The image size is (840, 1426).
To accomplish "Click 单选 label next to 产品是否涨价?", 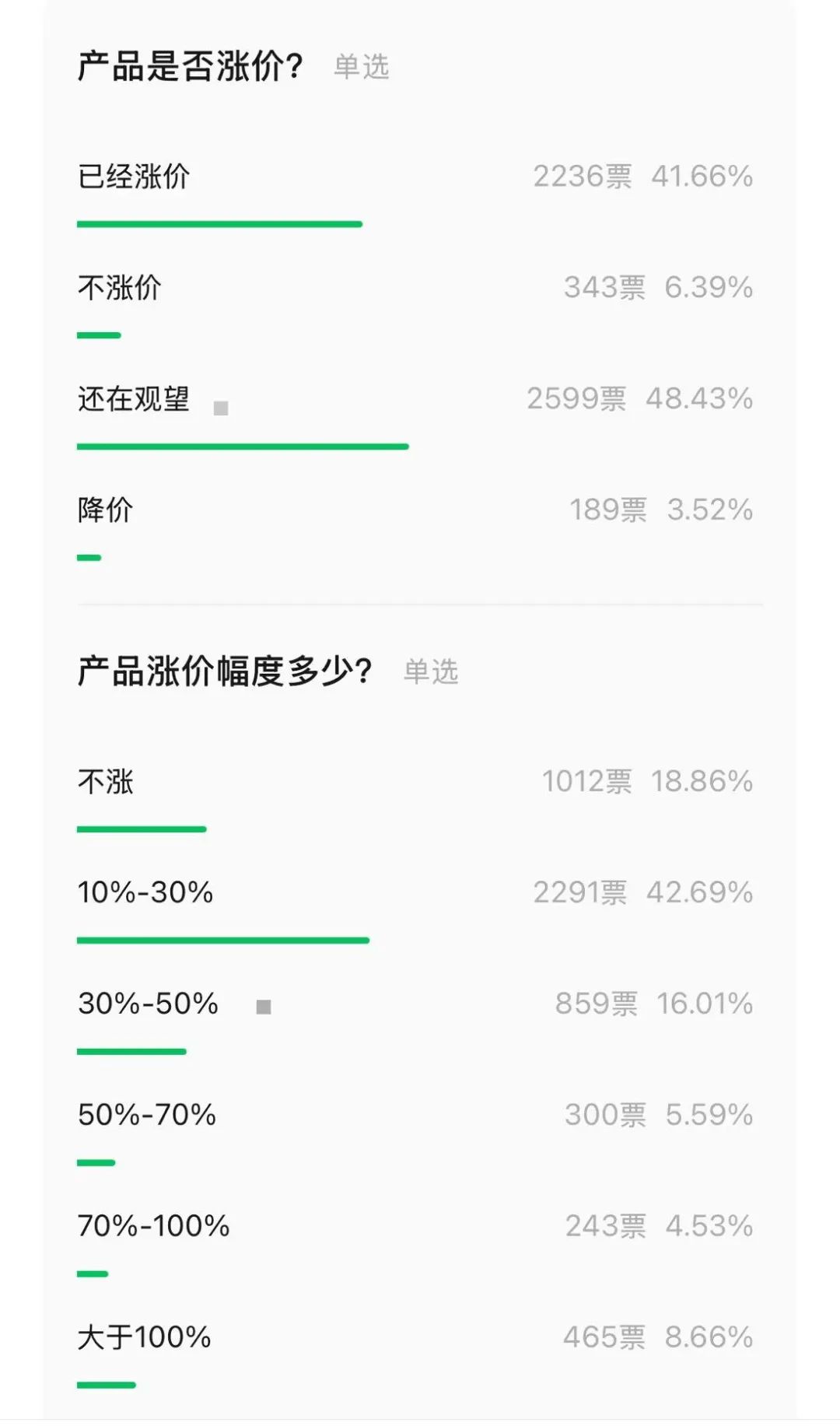I will click(362, 67).
